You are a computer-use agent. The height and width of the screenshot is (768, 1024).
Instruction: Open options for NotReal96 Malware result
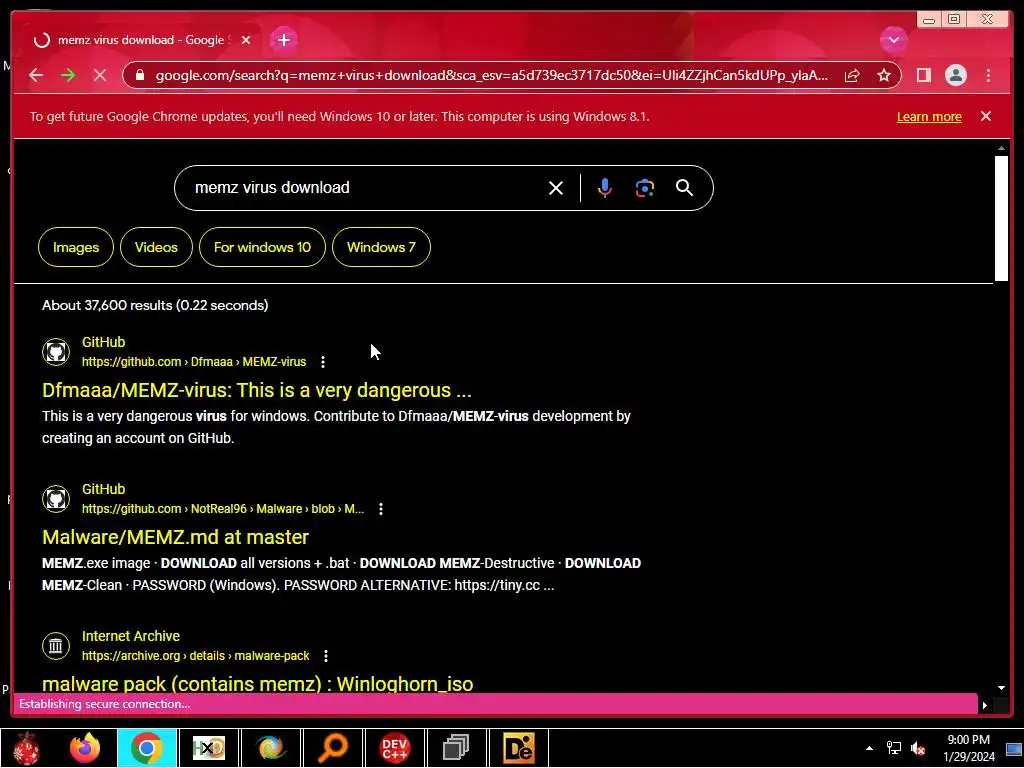pos(381,509)
